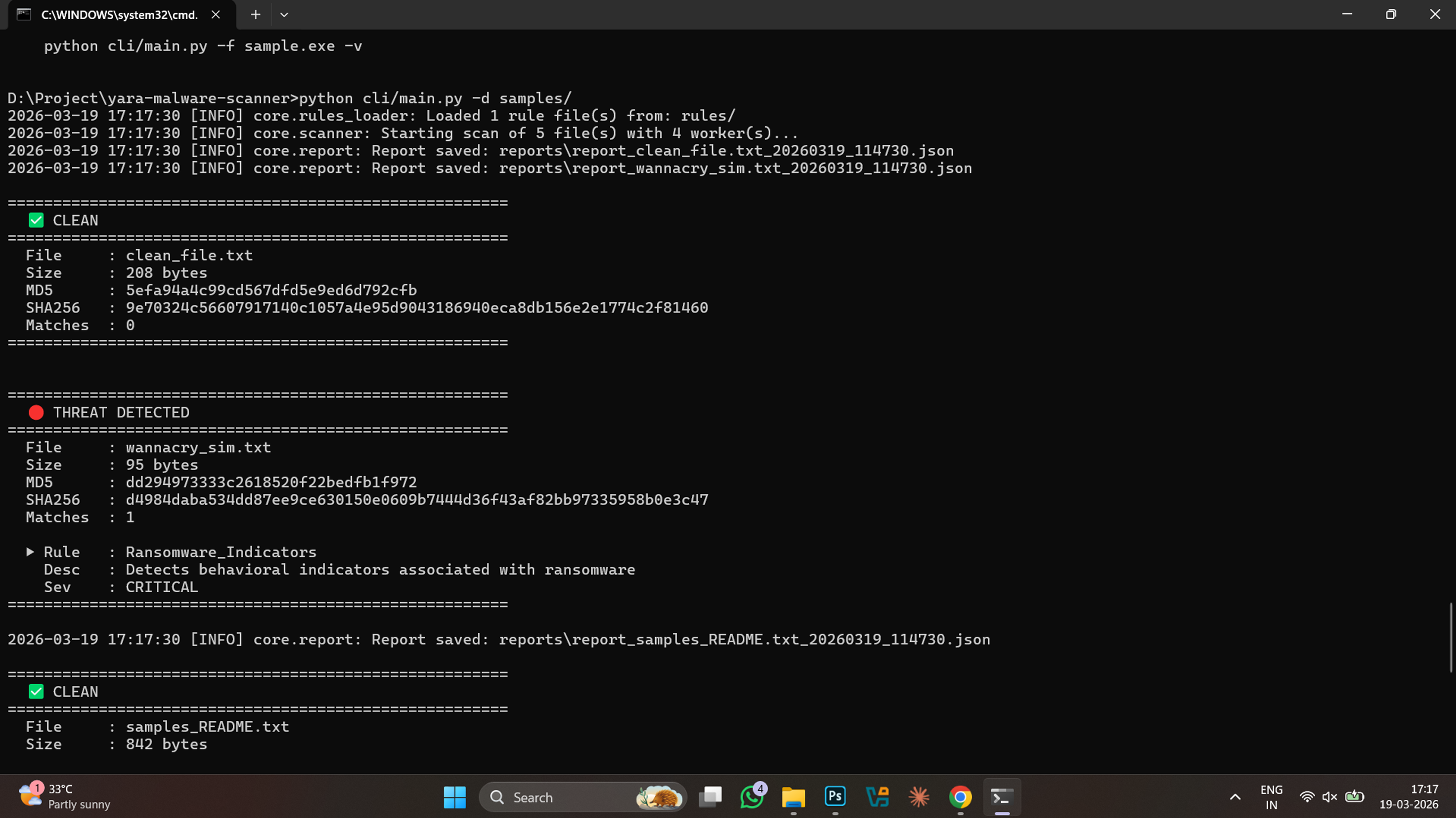Viewport: 1456px width, 818px height.
Task: Open WhatsApp from the taskbar
Action: click(x=752, y=797)
